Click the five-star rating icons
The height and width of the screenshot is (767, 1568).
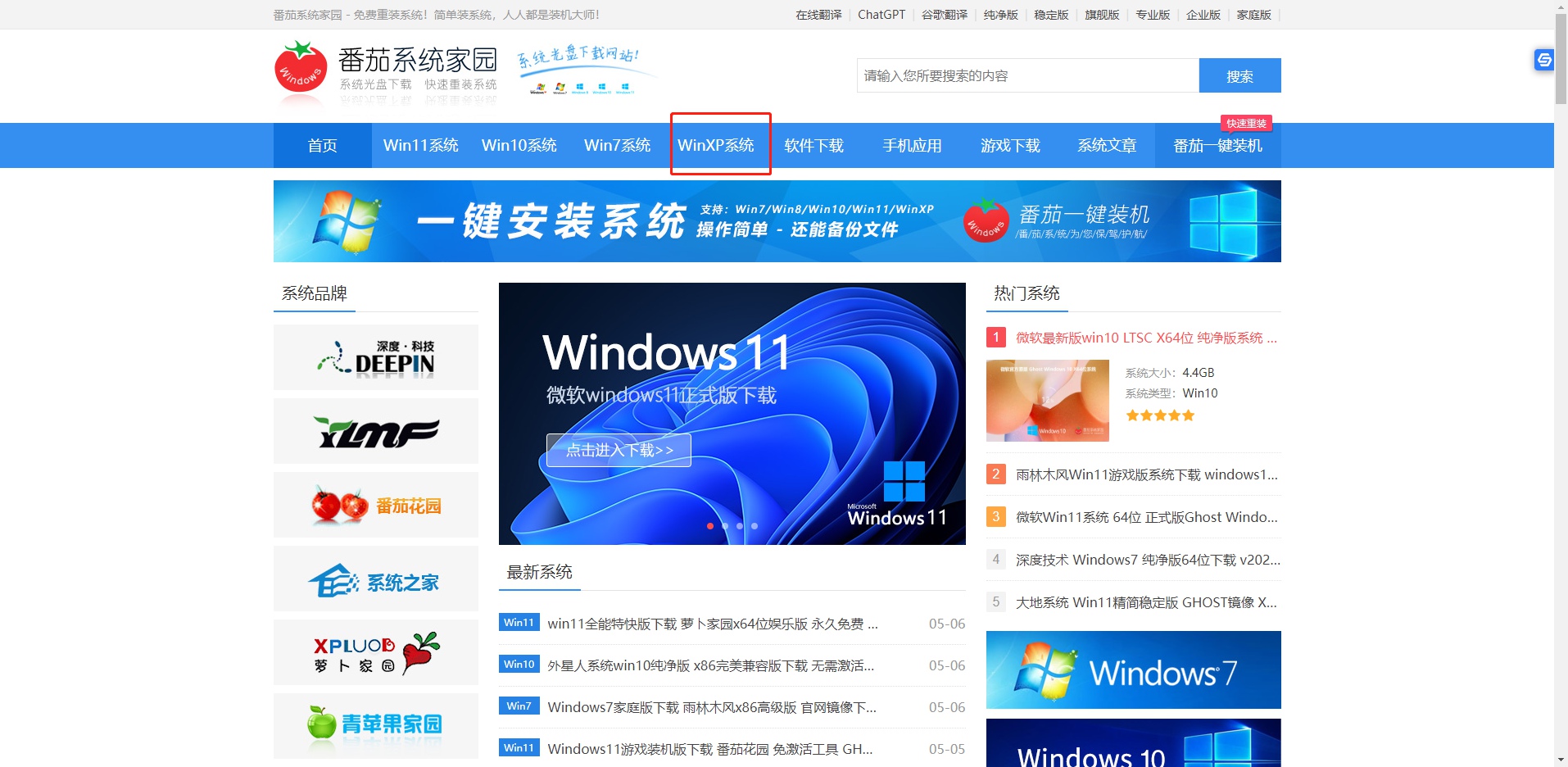click(x=1160, y=415)
